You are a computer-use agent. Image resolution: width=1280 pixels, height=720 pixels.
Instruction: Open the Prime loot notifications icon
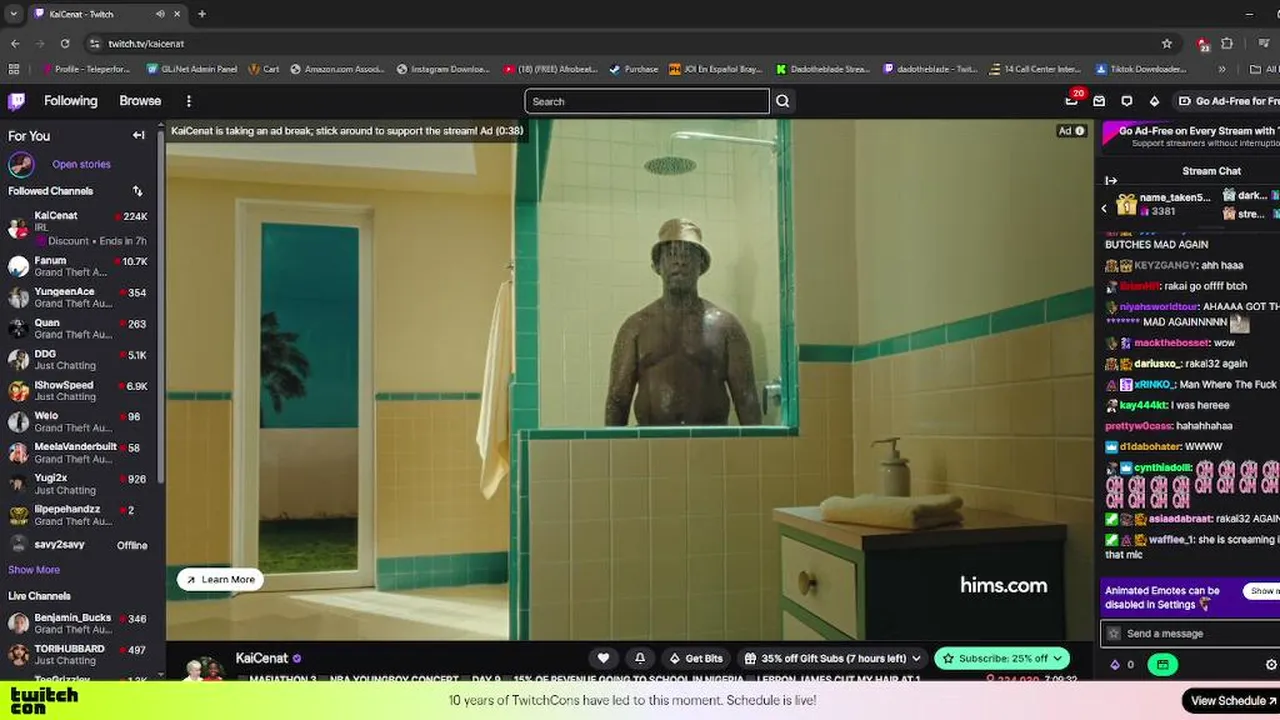click(1072, 100)
